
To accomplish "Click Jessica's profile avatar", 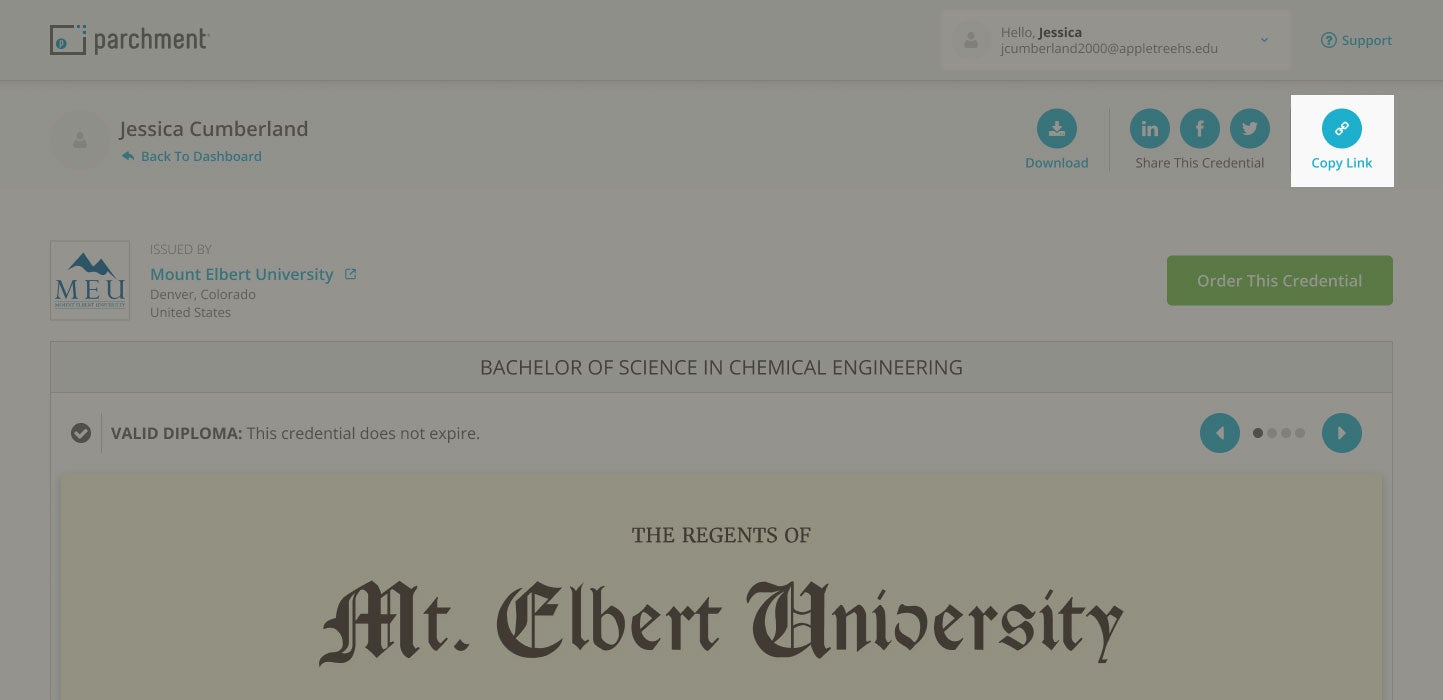I will [79, 140].
